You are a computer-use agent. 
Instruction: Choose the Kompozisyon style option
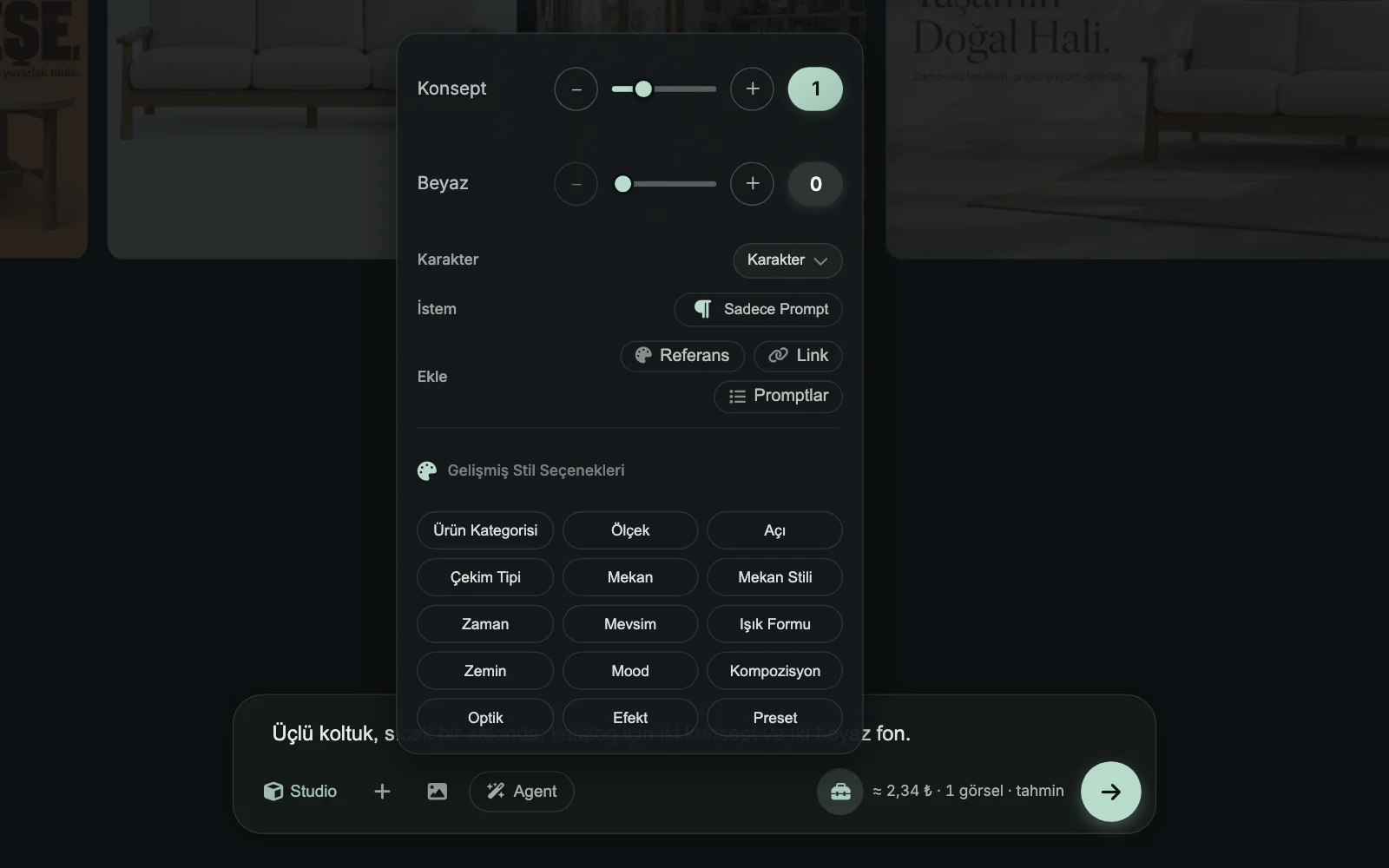pos(775,671)
